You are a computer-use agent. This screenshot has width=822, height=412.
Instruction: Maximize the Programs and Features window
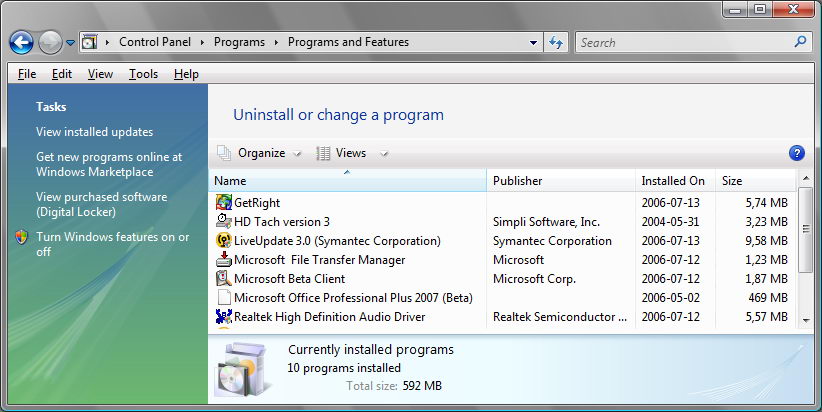coord(759,9)
